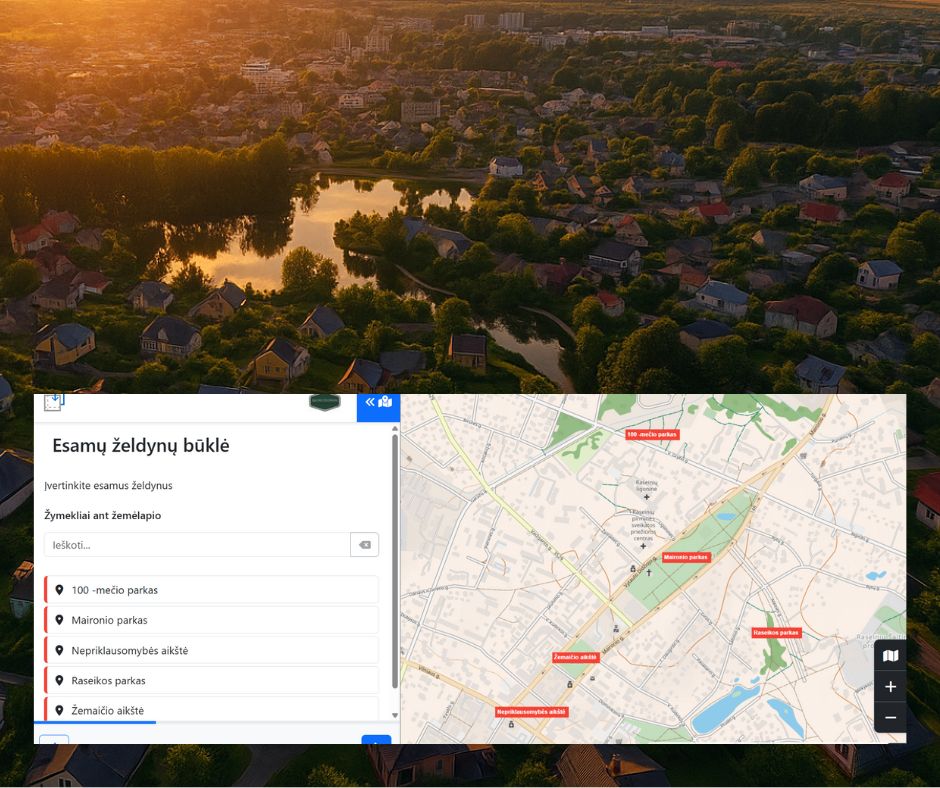This screenshot has width=940, height=788.
Task: Select Maironio parkas in the marker list
Action: point(212,619)
